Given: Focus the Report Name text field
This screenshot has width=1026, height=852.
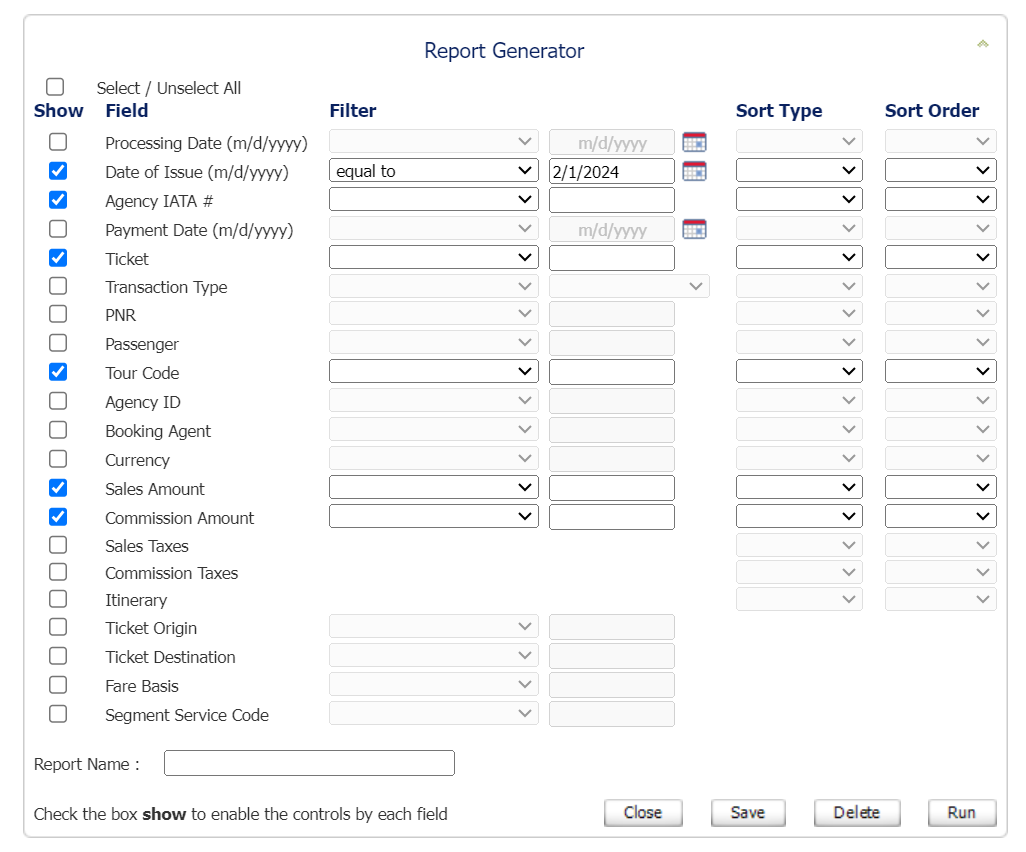Looking at the screenshot, I should tap(309, 763).
